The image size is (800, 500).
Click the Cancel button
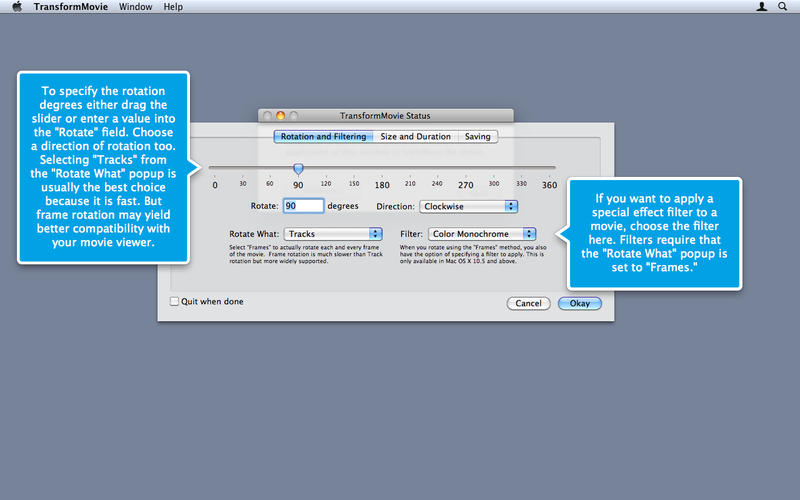(528, 303)
